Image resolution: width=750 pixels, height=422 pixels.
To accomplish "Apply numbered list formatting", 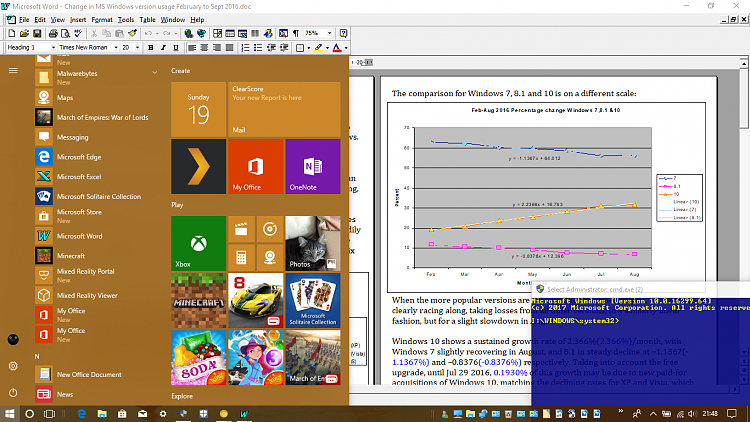I will [x=245, y=47].
